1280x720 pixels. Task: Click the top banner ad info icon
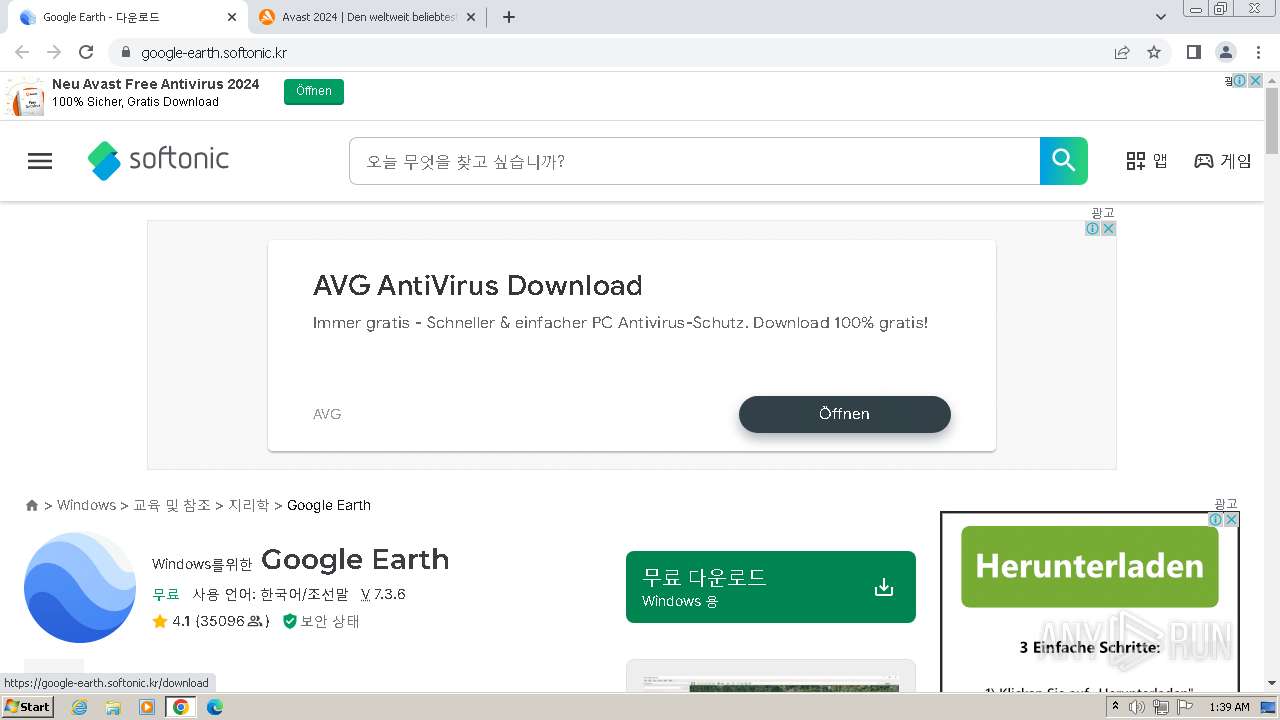point(1239,81)
